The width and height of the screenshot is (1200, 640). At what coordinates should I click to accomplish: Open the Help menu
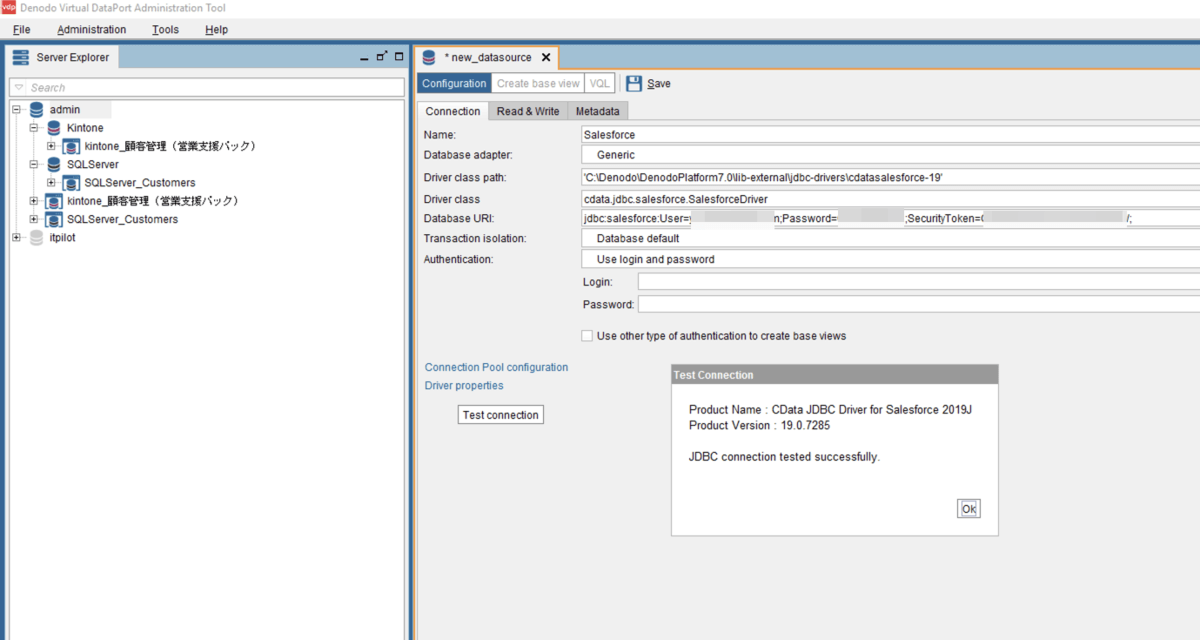pyautogui.click(x=216, y=29)
